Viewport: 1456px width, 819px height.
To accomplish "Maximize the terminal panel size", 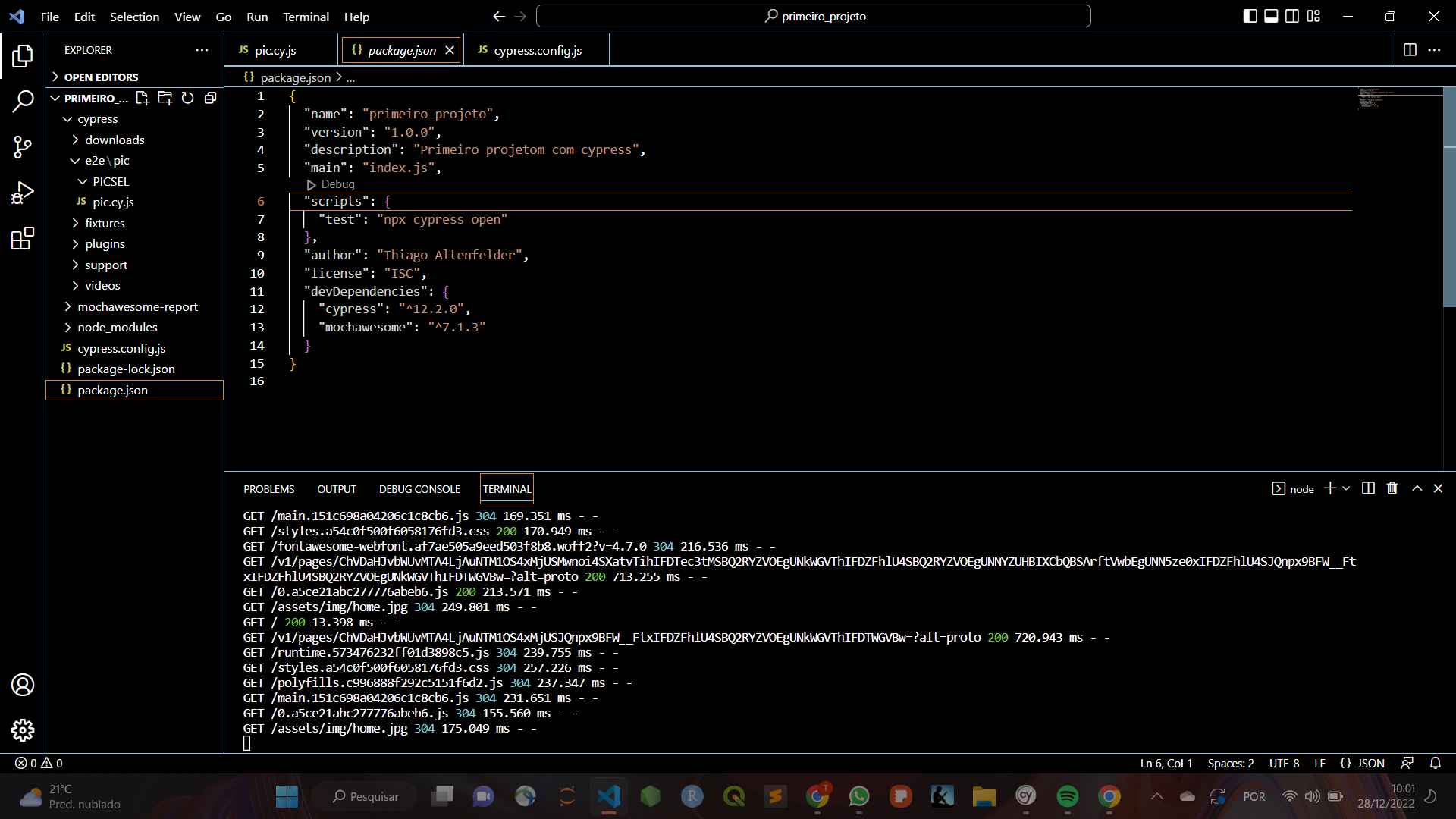I will tap(1417, 488).
